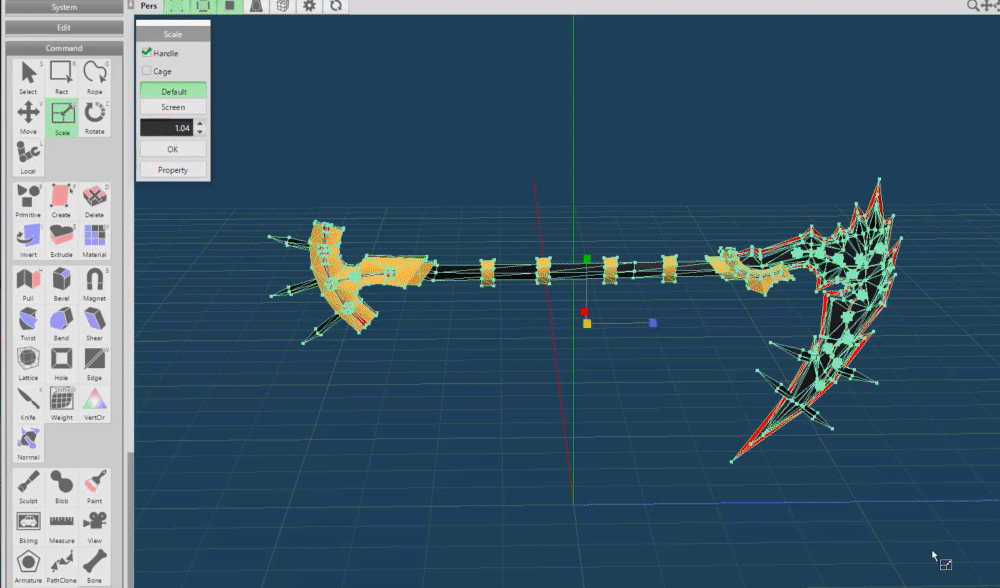The height and width of the screenshot is (588, 1000).
Task: Select the Invert faces tool
Action: coord(28,240)
